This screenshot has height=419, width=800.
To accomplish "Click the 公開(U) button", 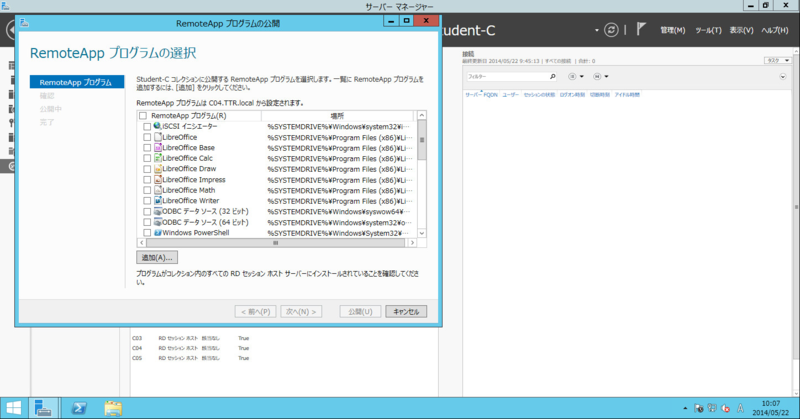I will click(x=360, y=311).
